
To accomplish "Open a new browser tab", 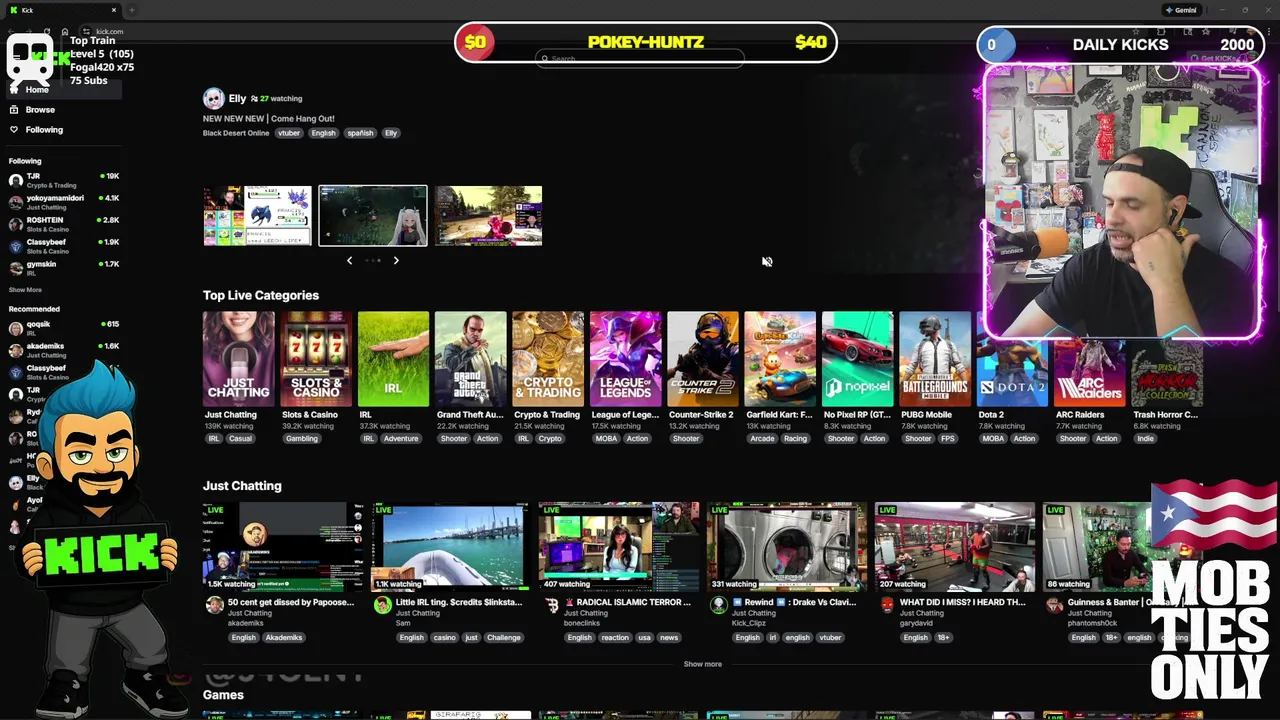I will 131,10.
